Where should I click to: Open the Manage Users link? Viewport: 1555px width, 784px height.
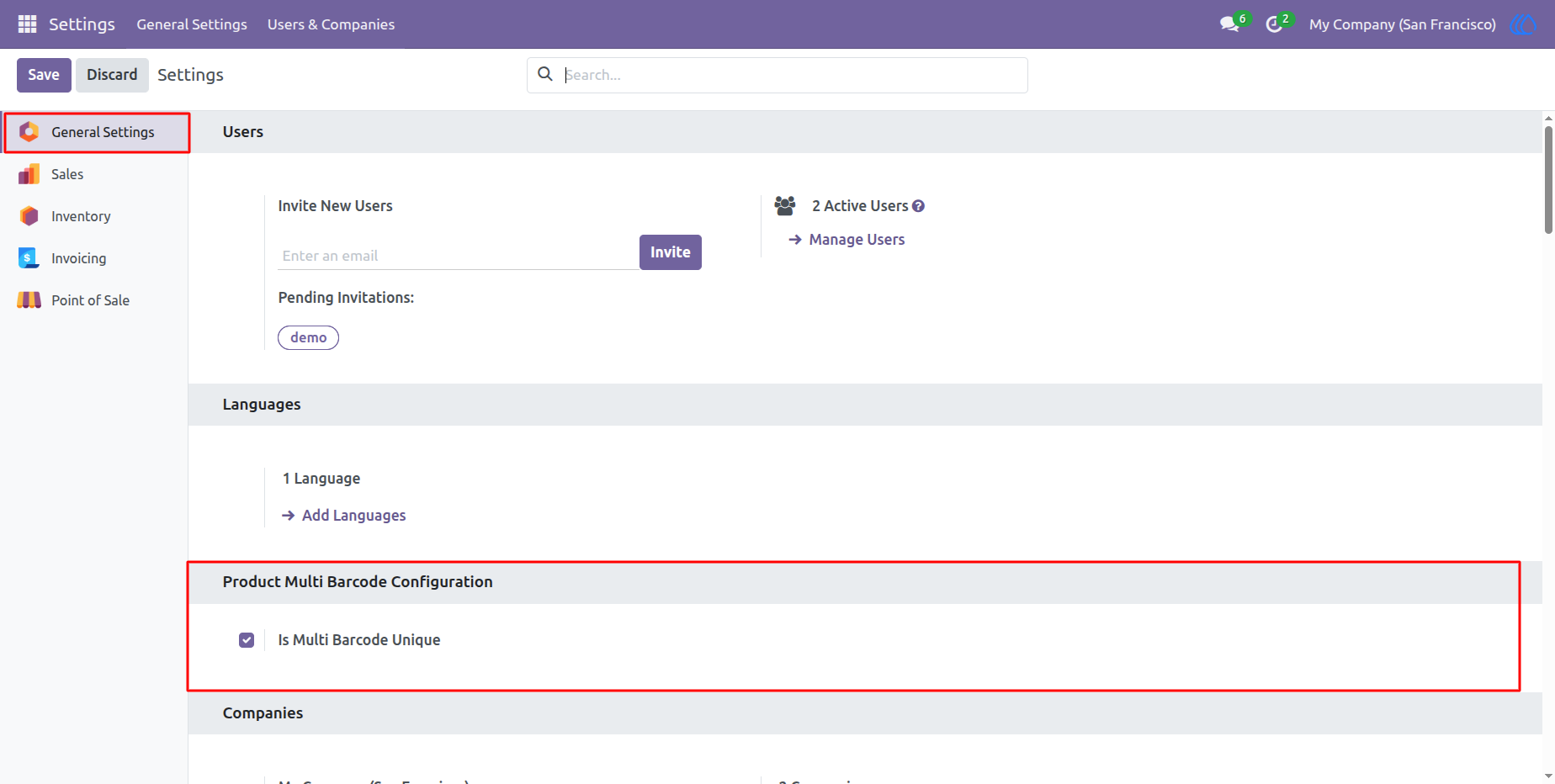(x=846, y=240)
